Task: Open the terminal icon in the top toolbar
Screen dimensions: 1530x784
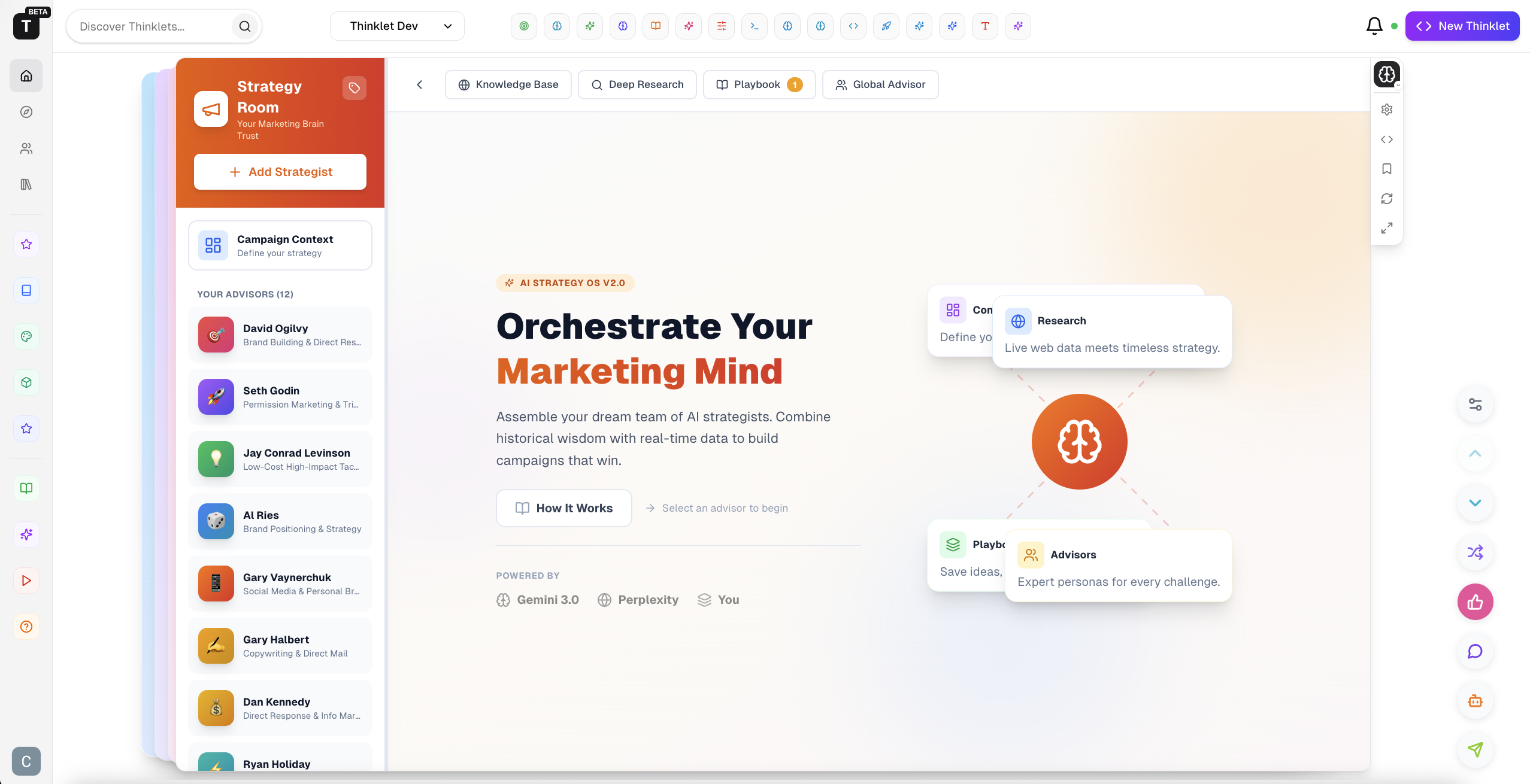Action: click(754, 26)
